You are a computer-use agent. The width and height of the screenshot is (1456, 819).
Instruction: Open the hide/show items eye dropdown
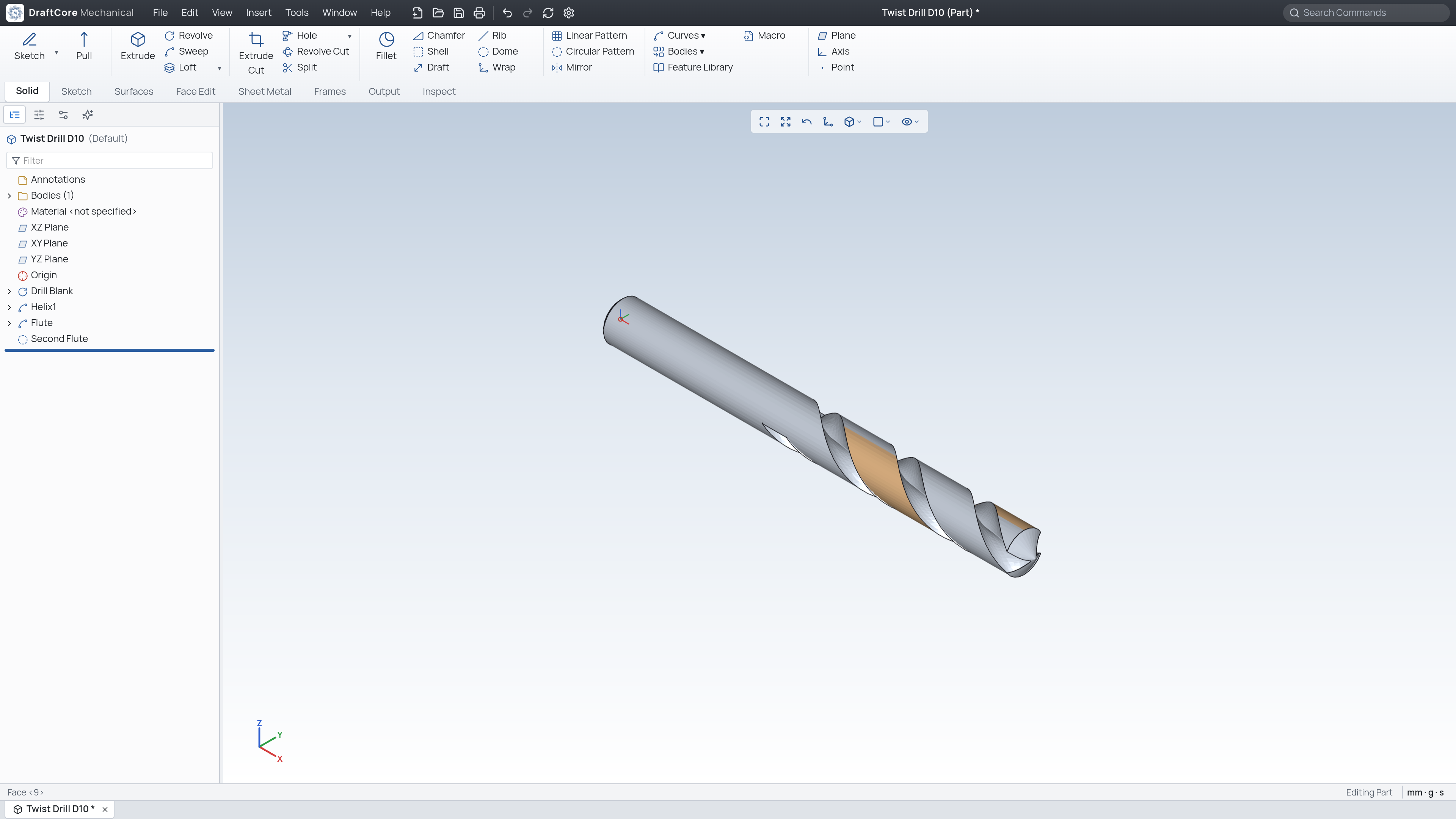tap(910, 121)
